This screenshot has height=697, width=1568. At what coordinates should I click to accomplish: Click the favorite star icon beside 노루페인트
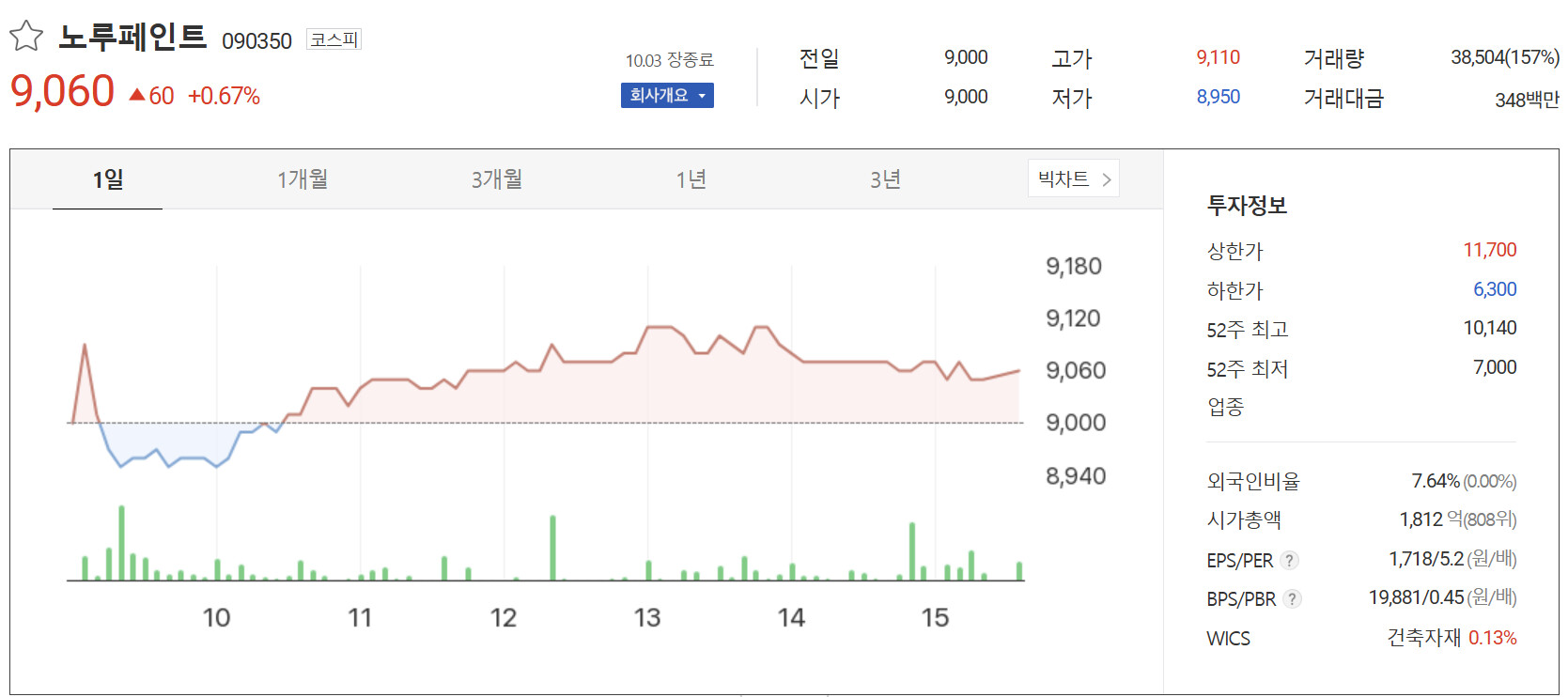26,37
